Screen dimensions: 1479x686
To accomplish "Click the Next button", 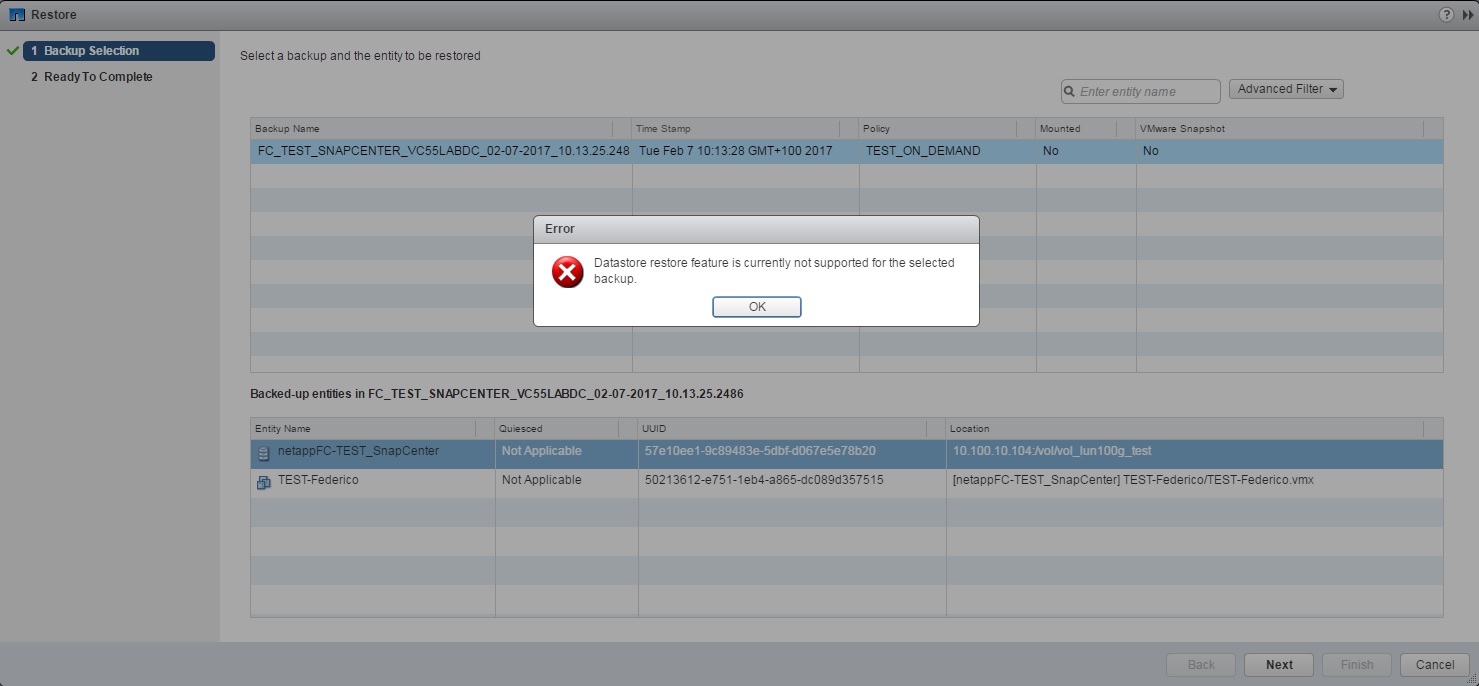I will point(1279,665).
